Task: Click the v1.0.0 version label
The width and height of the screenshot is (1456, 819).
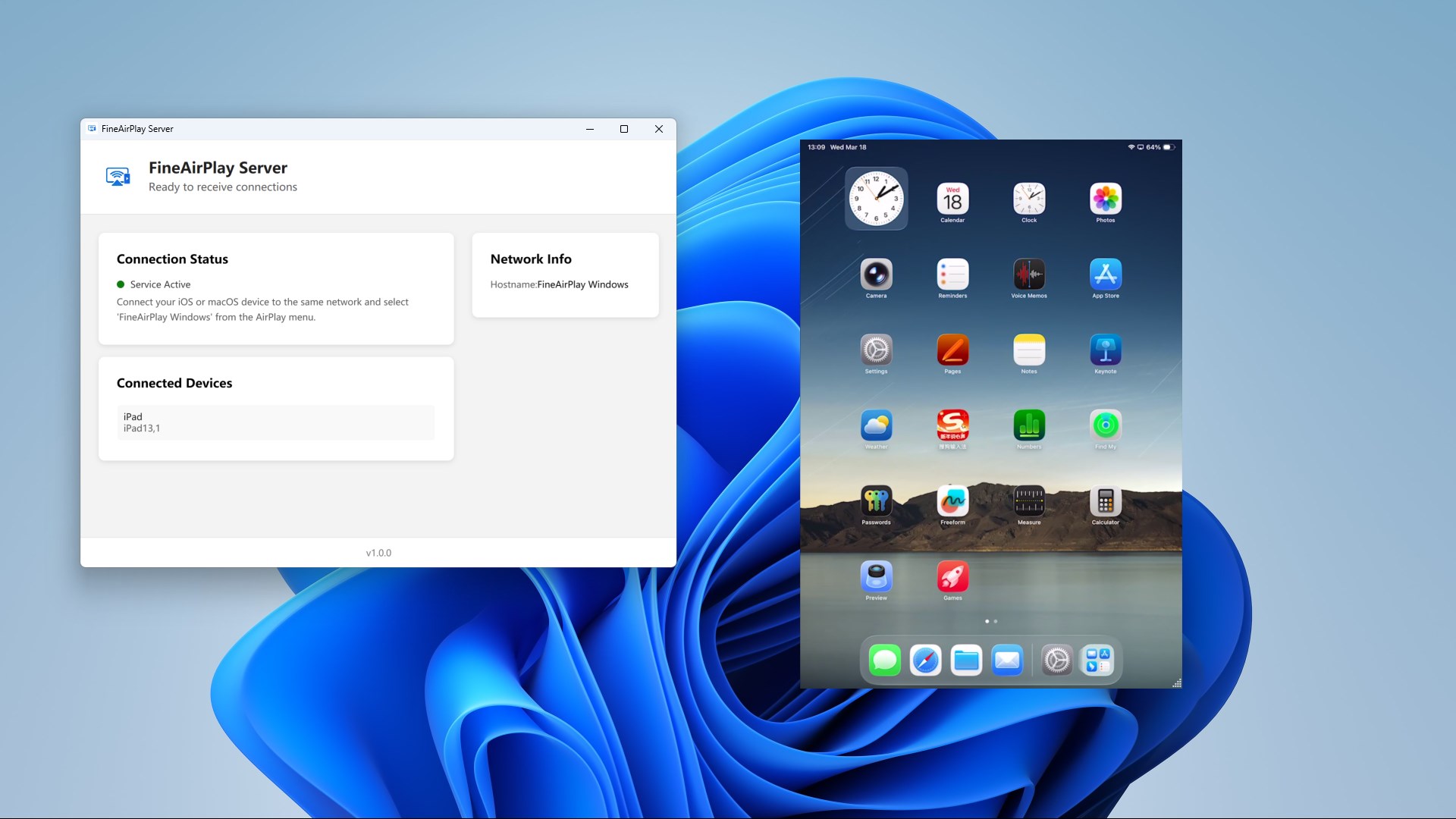Action: (378, 553)
